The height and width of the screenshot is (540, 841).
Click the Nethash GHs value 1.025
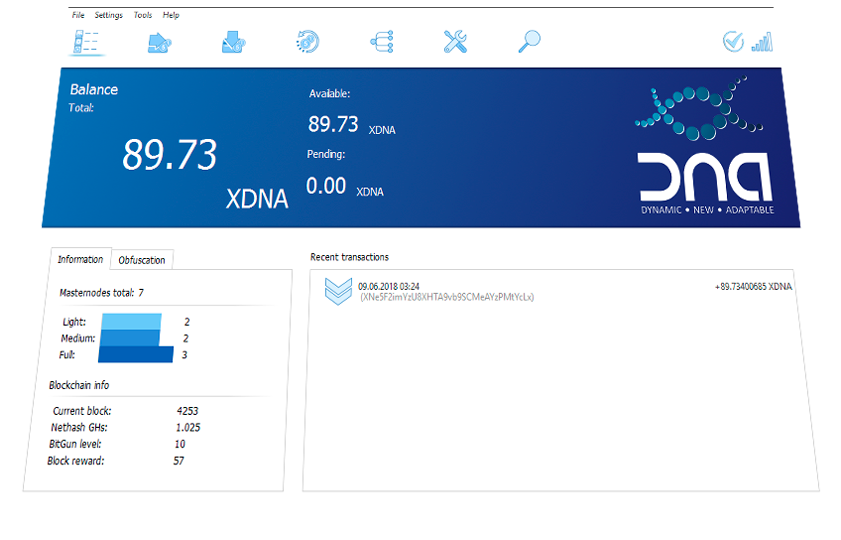(188, 428)
